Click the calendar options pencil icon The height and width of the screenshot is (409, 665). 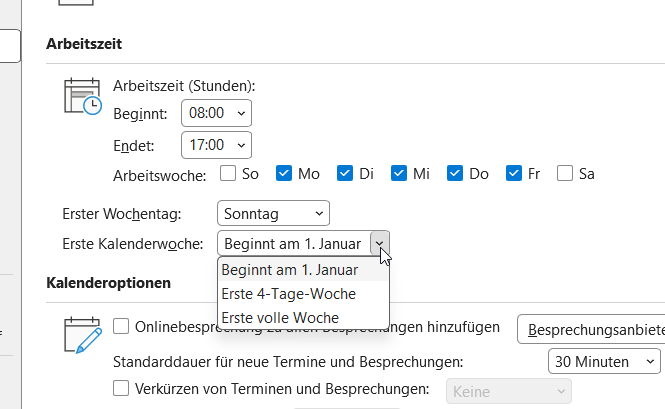(83, 335)
